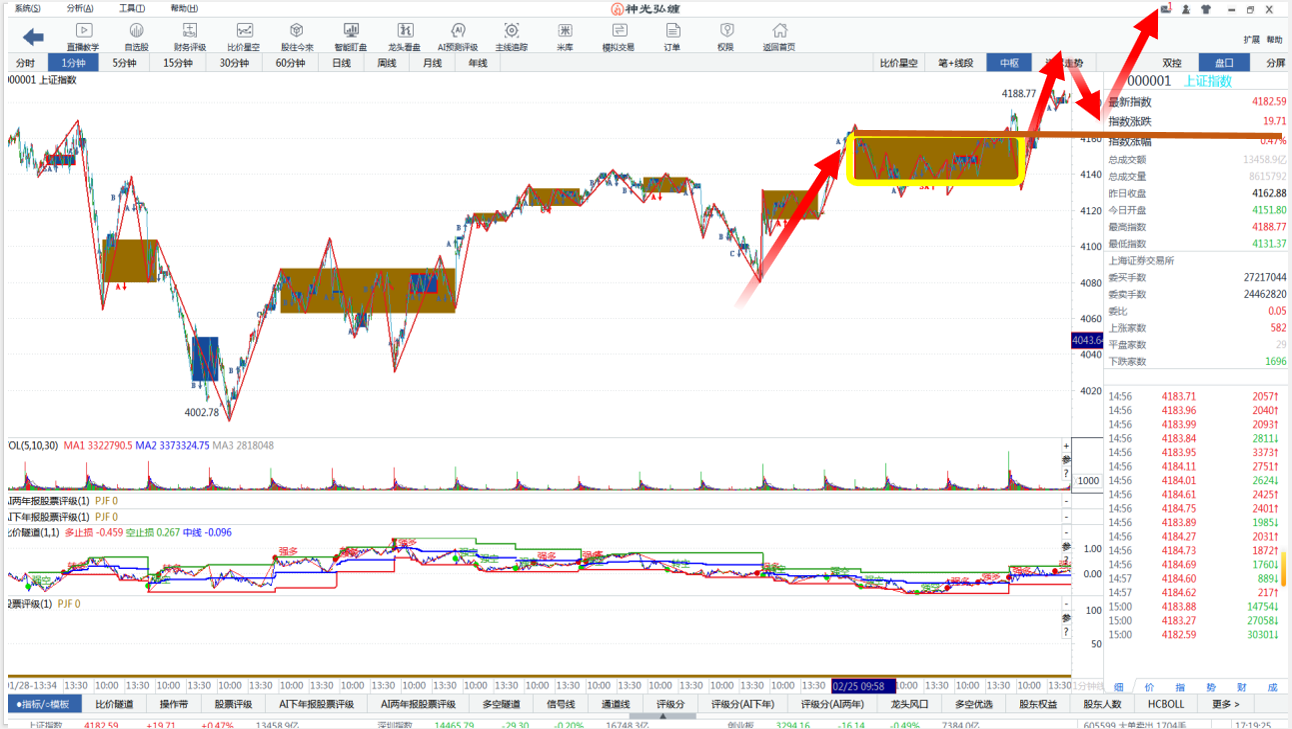
Task: Click the 多空隧道 indicator tab
Action: pos(501,704)
